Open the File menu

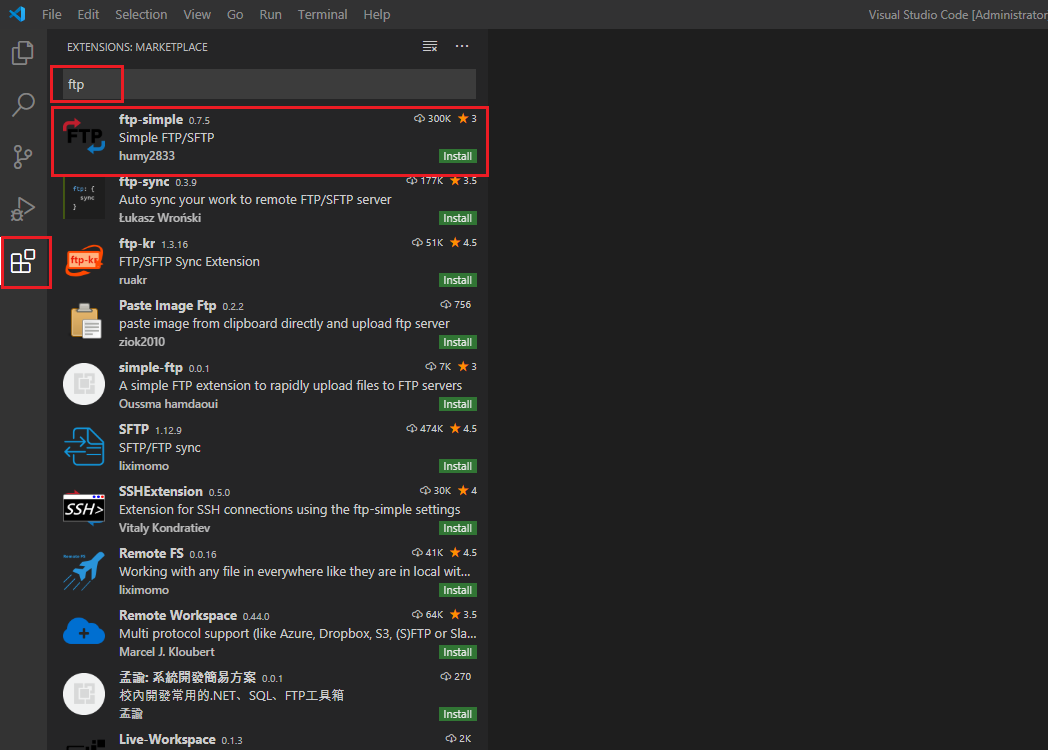51,14
